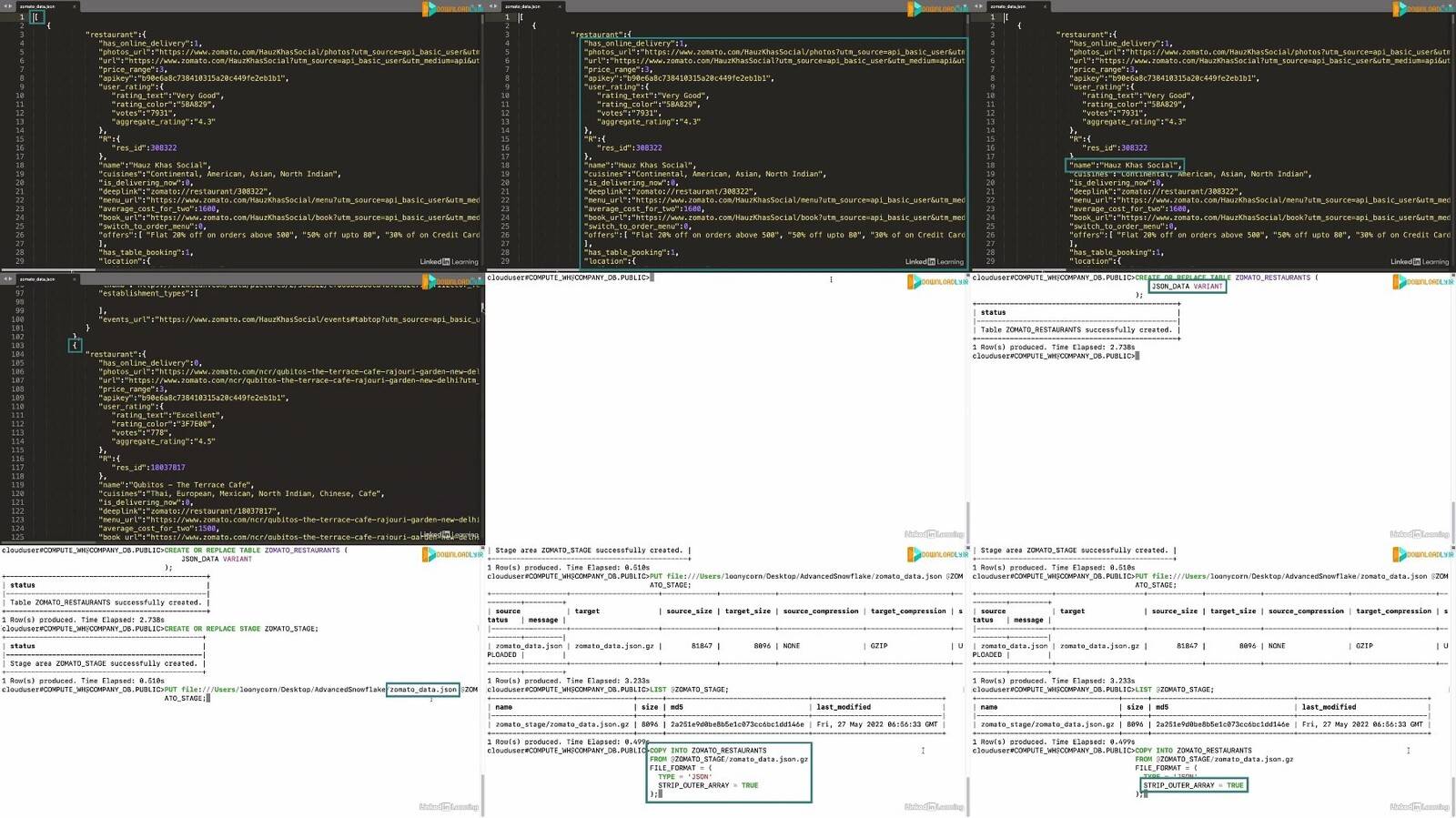1456x818 pixels.
Task: Select zomato_data.json tab in top-right editor
Action: pos(1008,6)
